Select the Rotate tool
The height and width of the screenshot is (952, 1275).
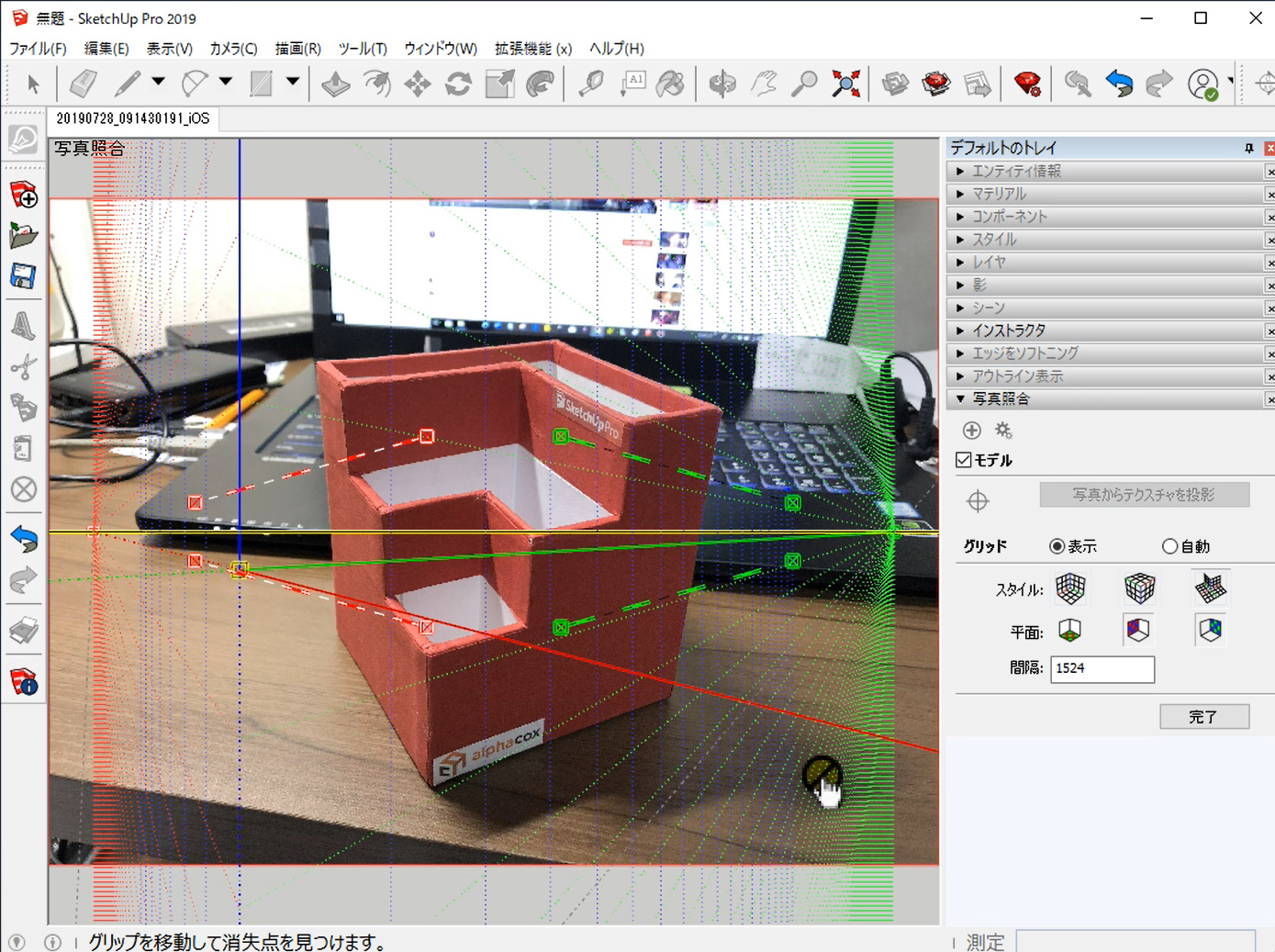[458, 84]
